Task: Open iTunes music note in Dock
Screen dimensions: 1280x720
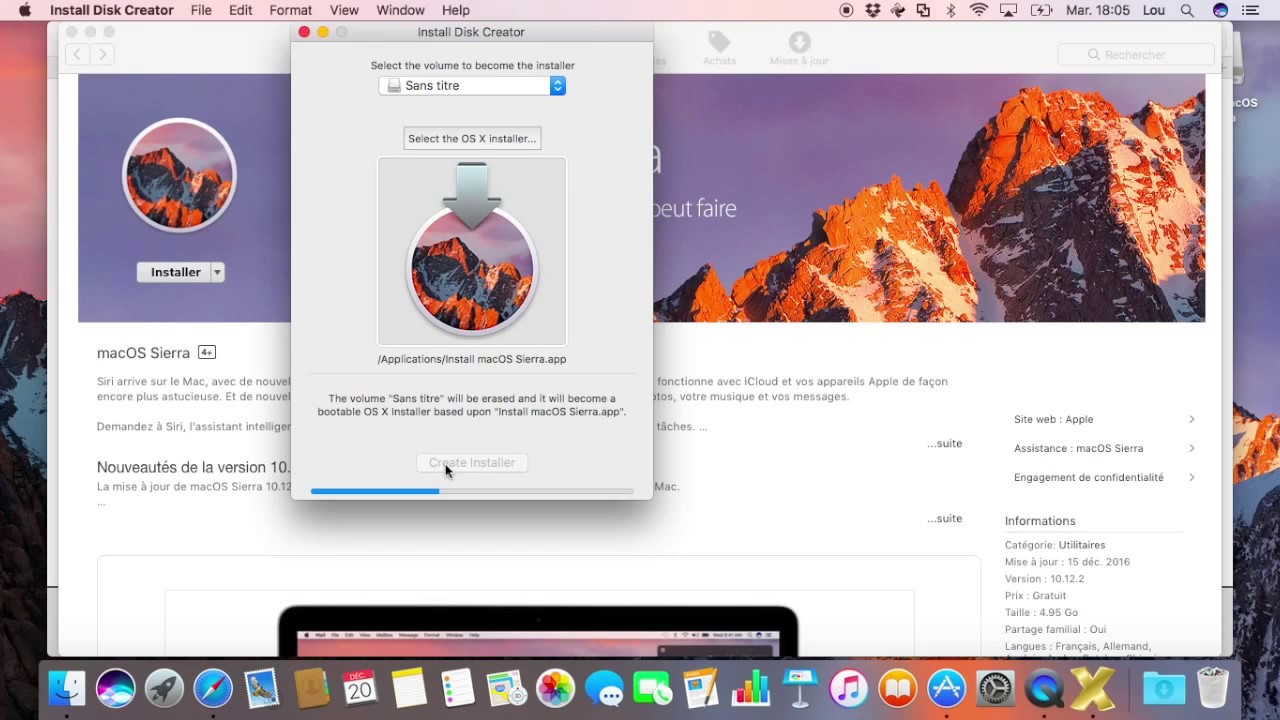Action: click(x=848, y=688)
